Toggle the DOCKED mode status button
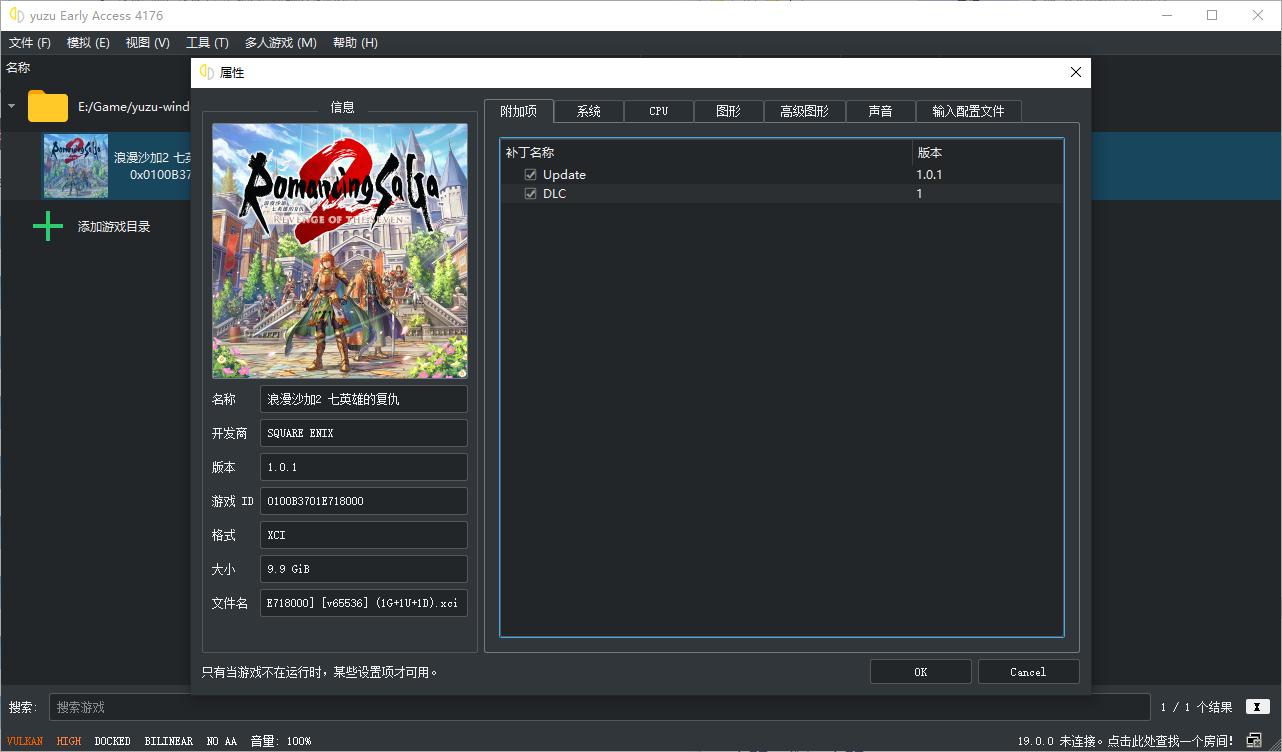The width and height of the screenshot is (1282, 752). click(x=112, y=741)
